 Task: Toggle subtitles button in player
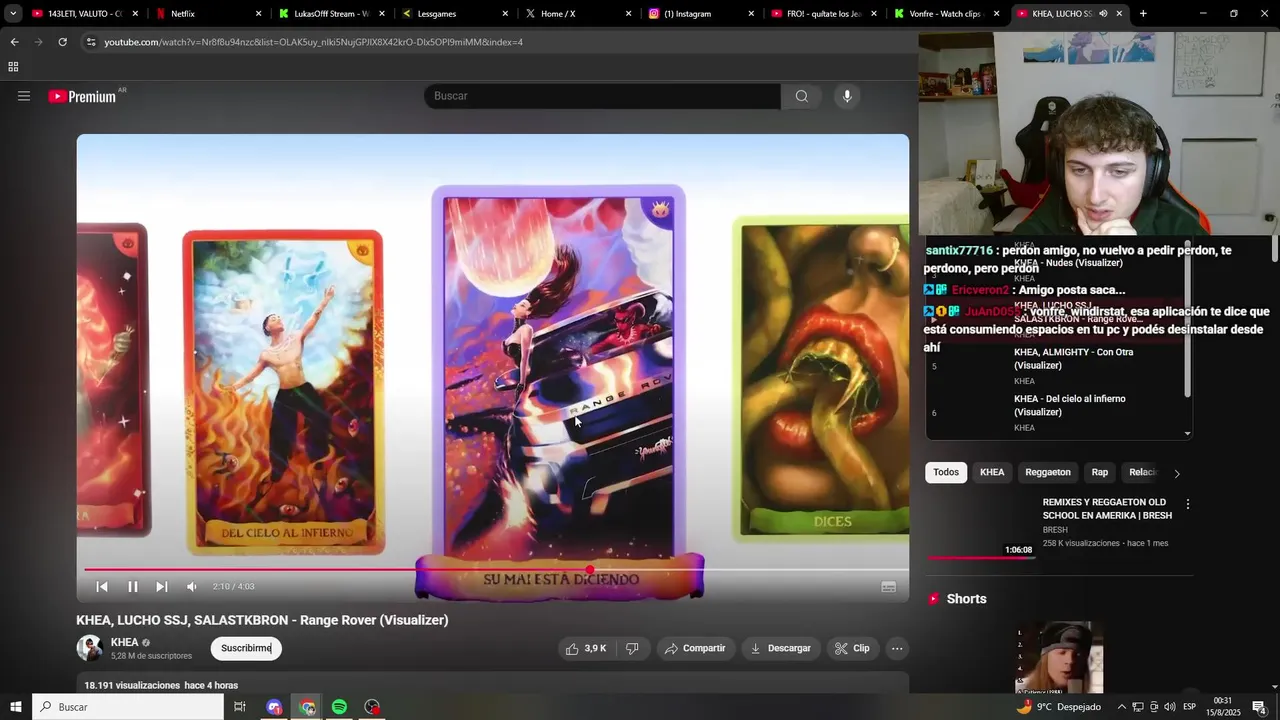click(x=888, y=587)
